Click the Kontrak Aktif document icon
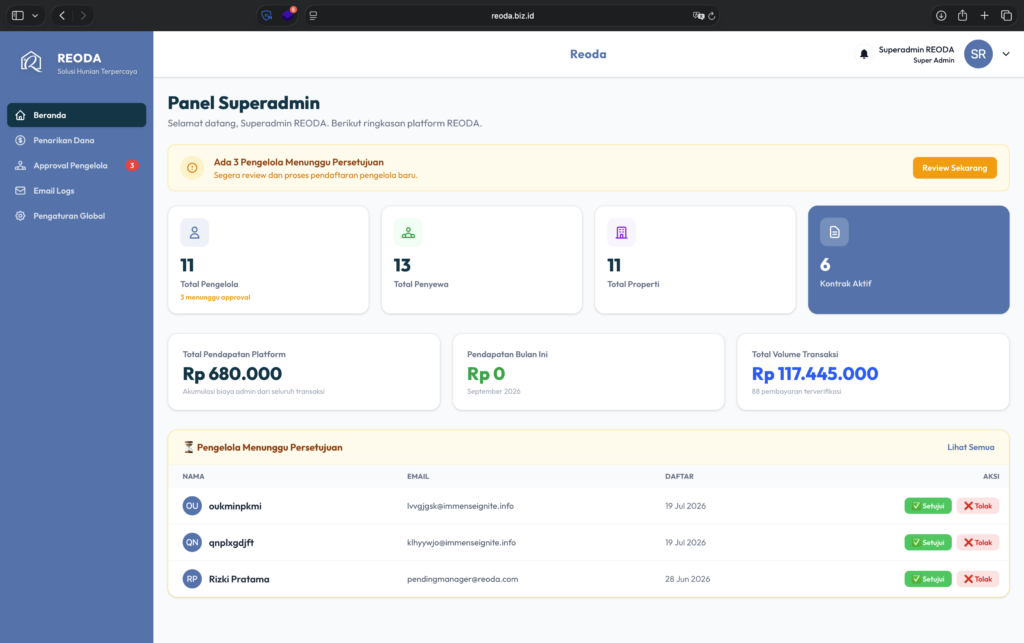 pyautogui.click(x=834, y=232)
